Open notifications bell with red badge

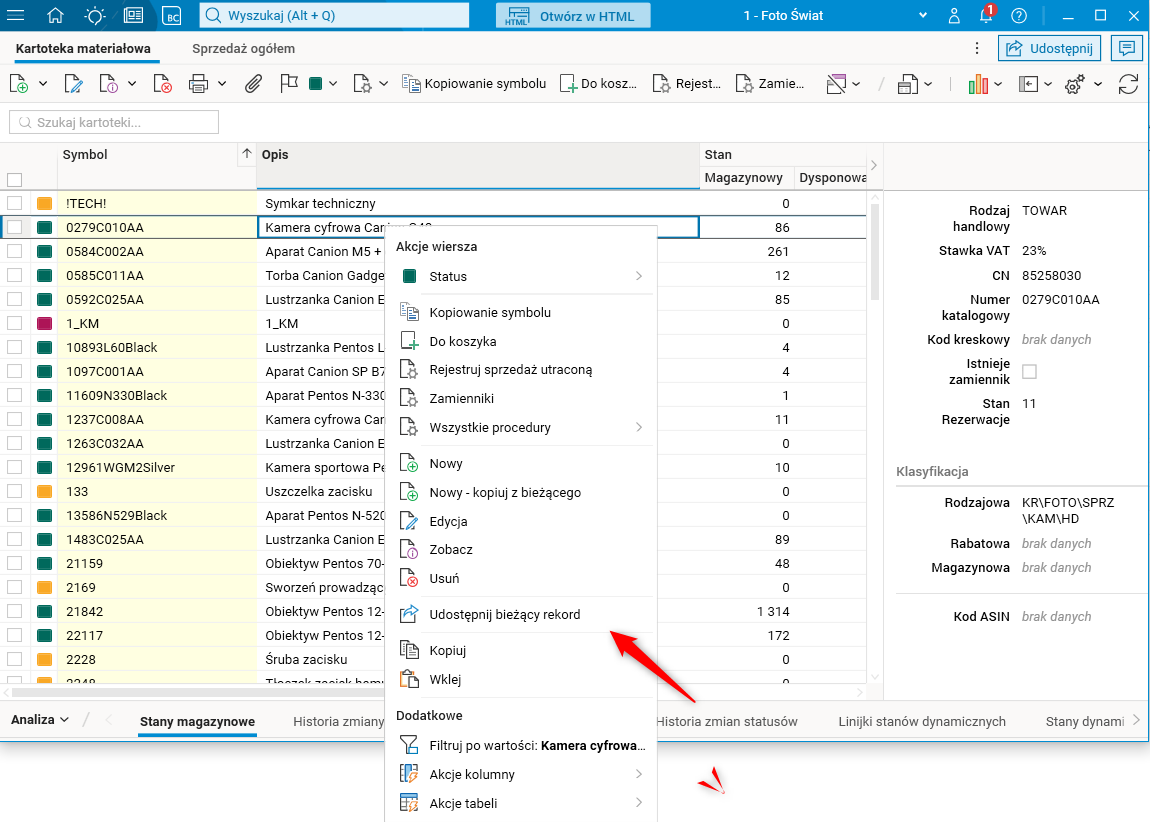coord(986,15)
